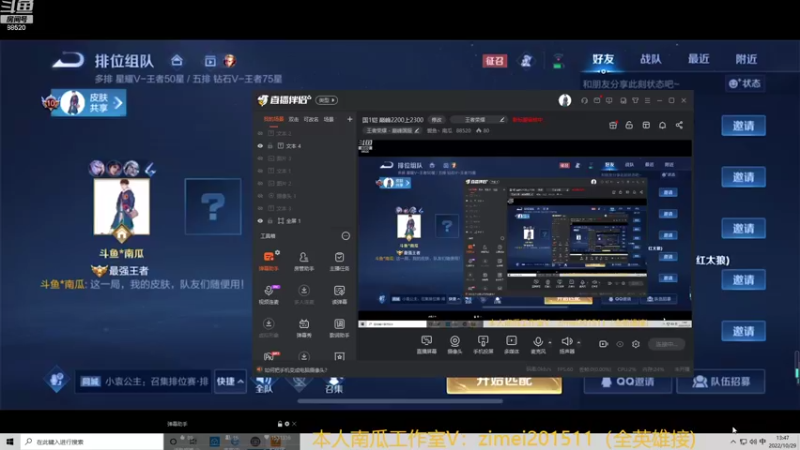
Task: Open the 主播任务 tool
Action: point(339,260)
